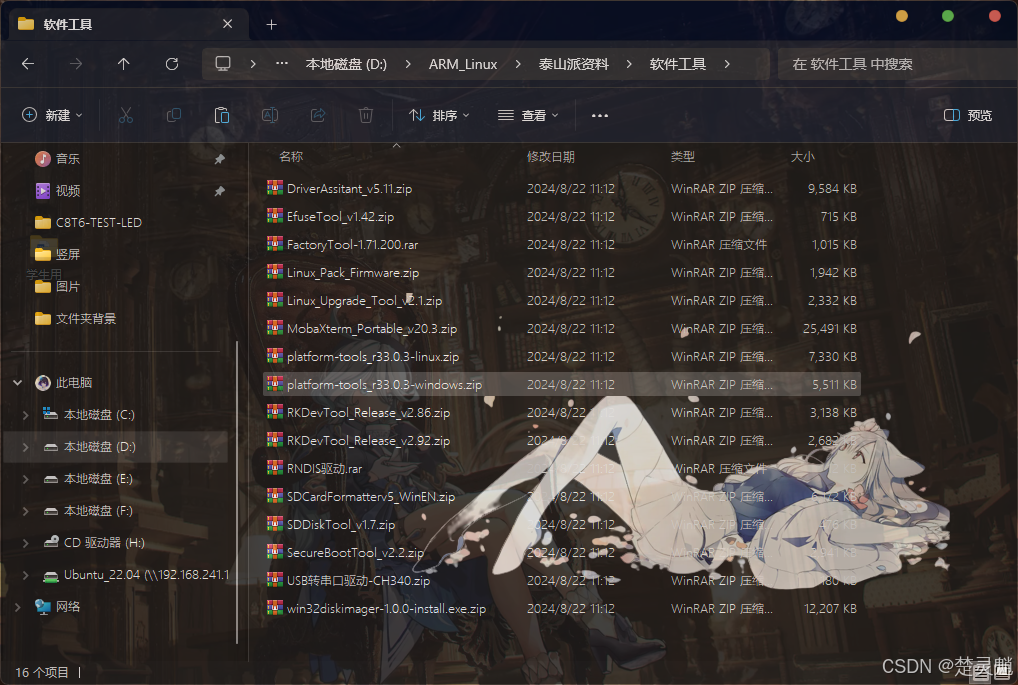1018x685 pixels.
Task: Expand 本地磁盘 (E:) tree node
Action: [x=25, y=479]
